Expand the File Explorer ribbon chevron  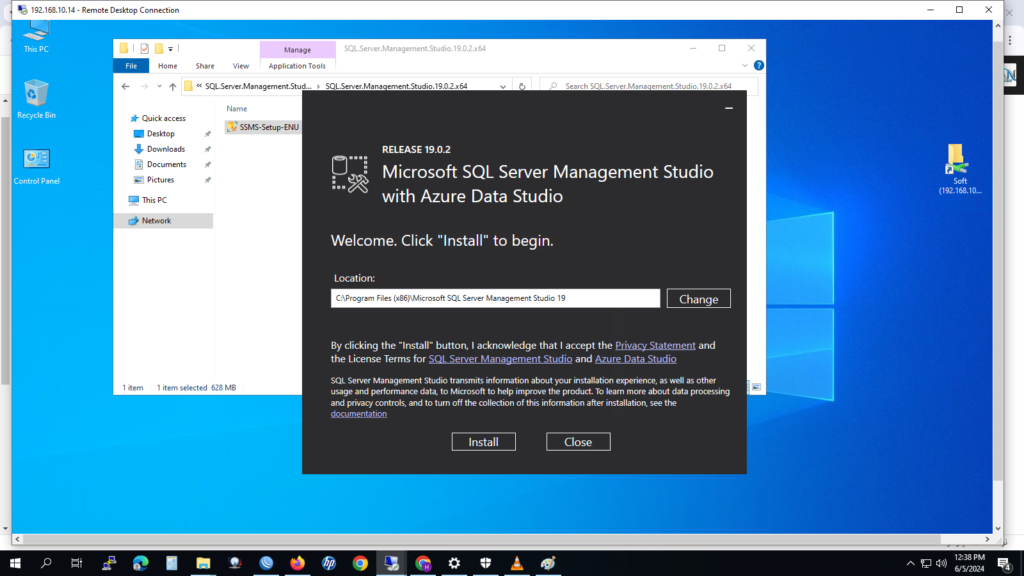744,66
